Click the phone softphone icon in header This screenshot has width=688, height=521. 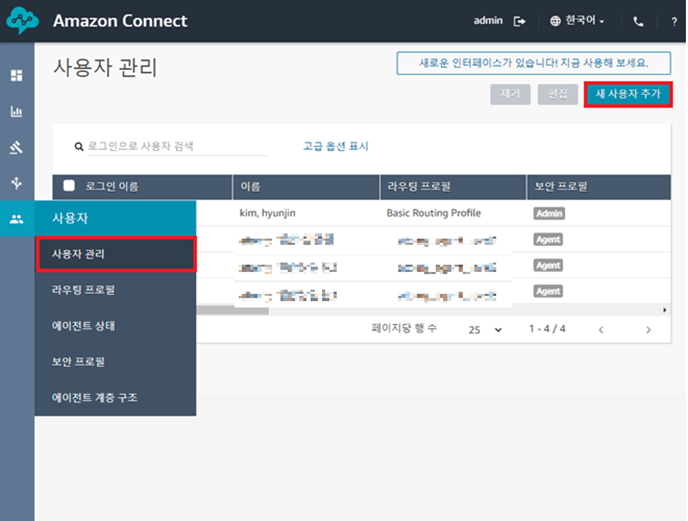click(x=638, y=21)
